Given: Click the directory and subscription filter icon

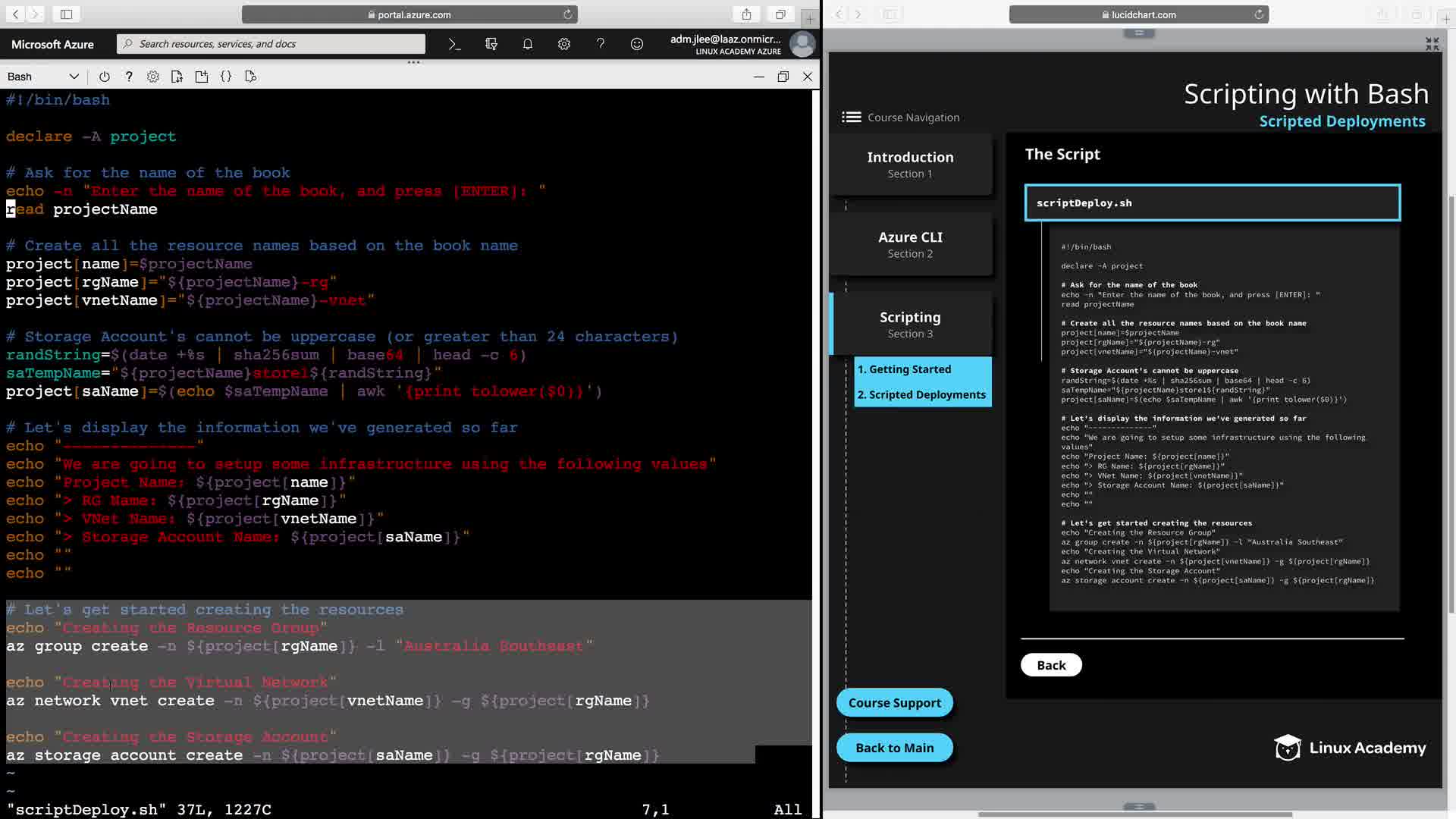Looking at the screenshot, I should click(491, 44).
